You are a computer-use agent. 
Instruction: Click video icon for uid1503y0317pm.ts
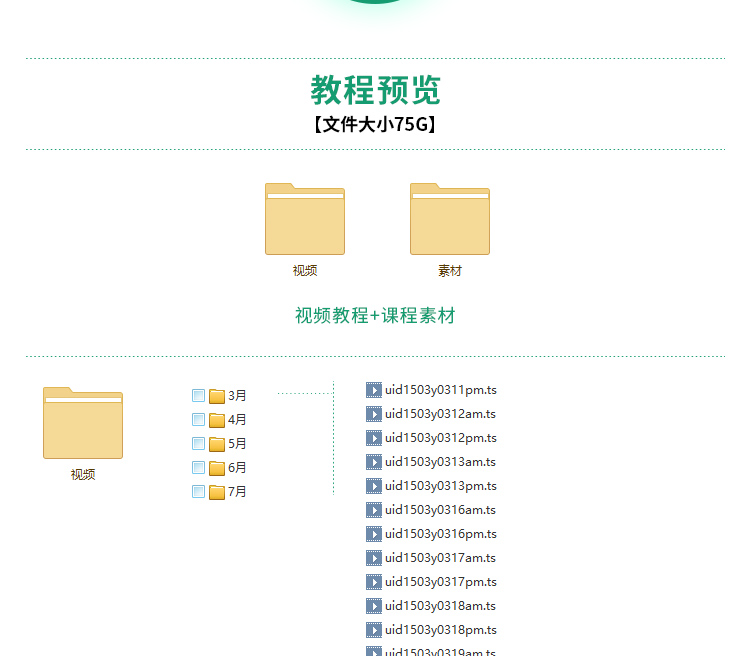tap(374, 582)
